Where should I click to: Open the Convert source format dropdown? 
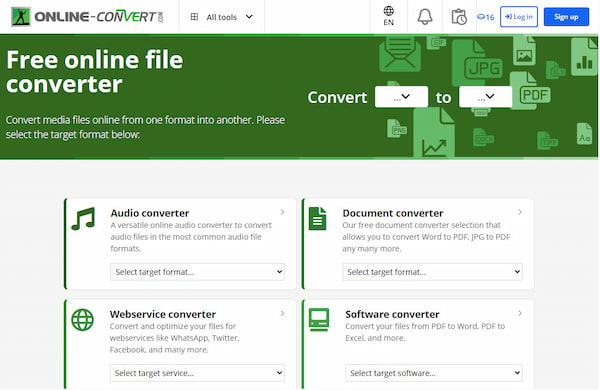pos(401,96)
